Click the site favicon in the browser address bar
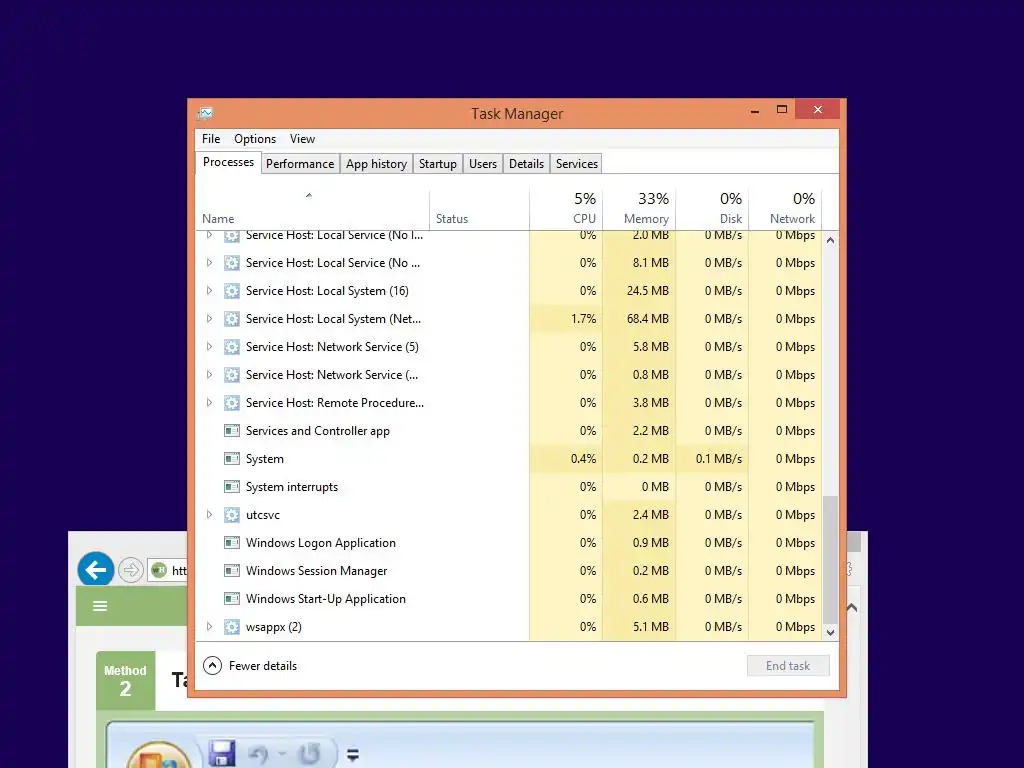Screen dimensions: 1024x768 tap(159, 570)
